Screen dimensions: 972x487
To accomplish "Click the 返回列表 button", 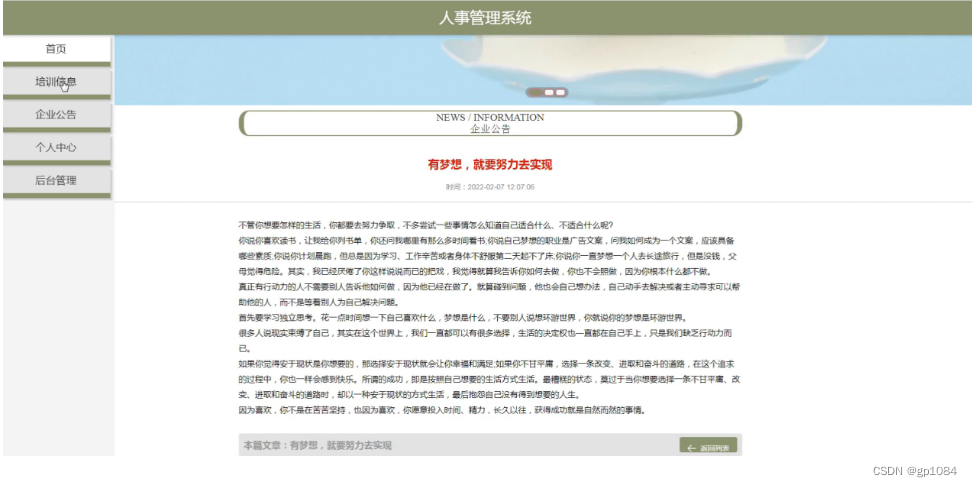I will click(x=708, y=446).
